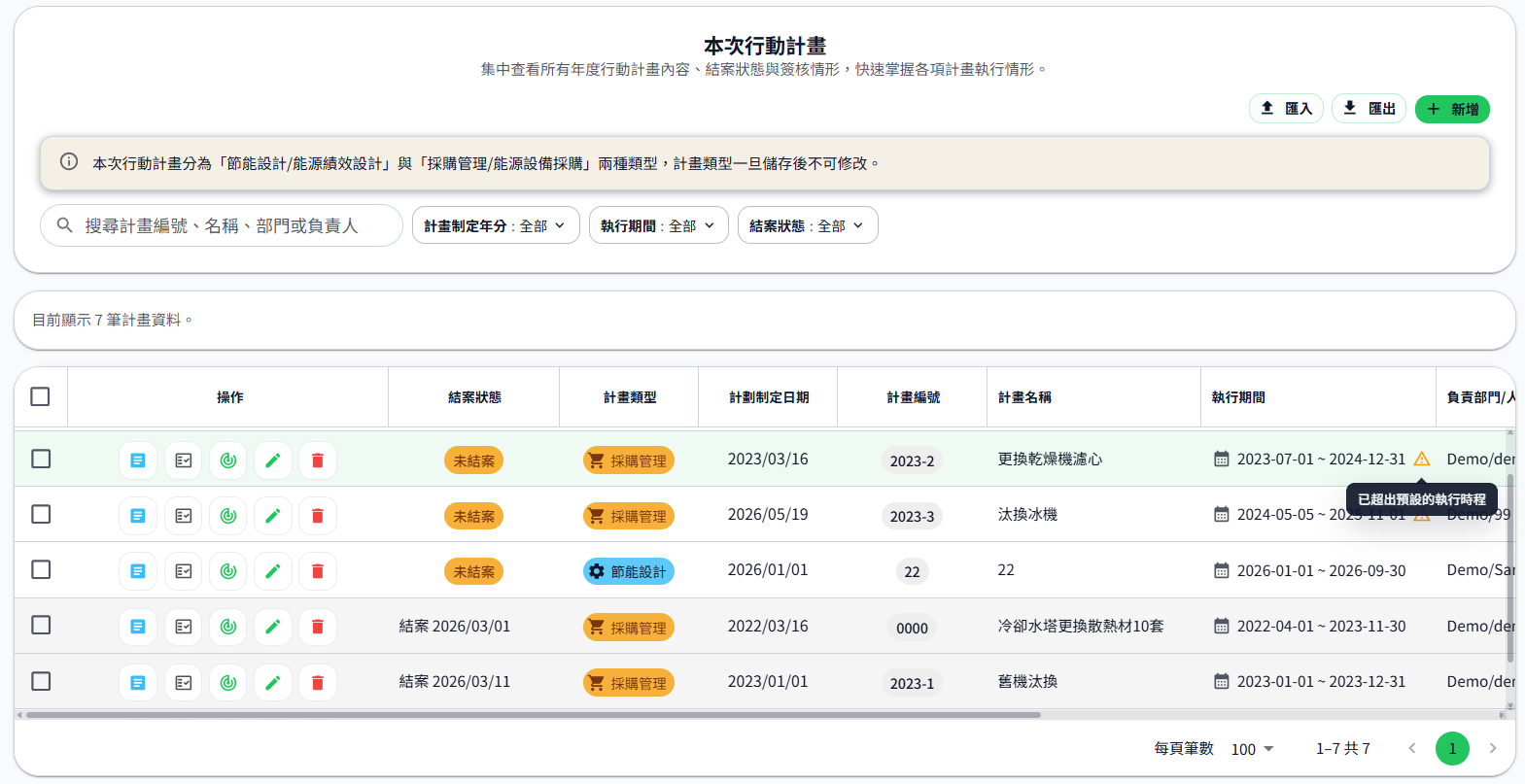Open the checklist icon for plan 0000

pos(184,628)
